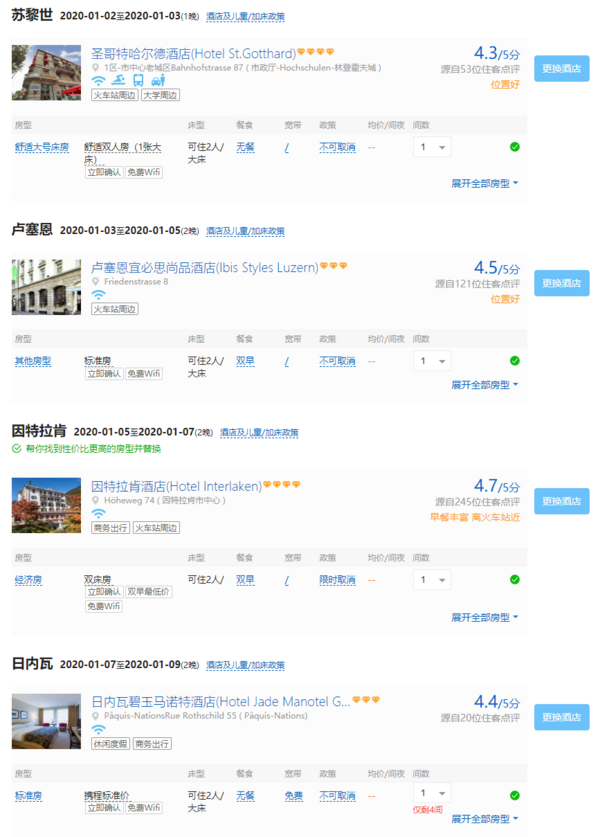Screen dimensions: 600x837
Task: Open room count dropdown for 经济房
Action: 432,580
